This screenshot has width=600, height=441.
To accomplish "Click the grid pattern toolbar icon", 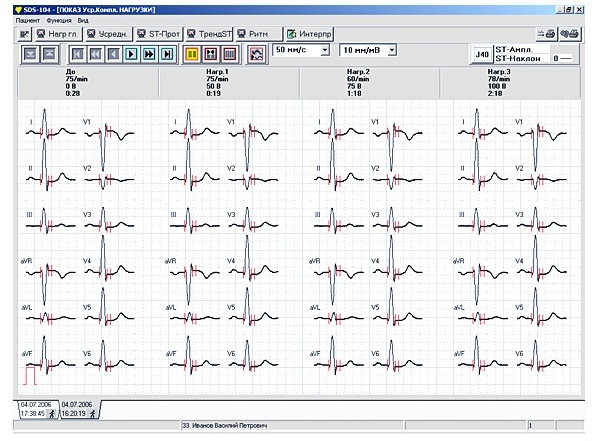I will coord(229,54).
